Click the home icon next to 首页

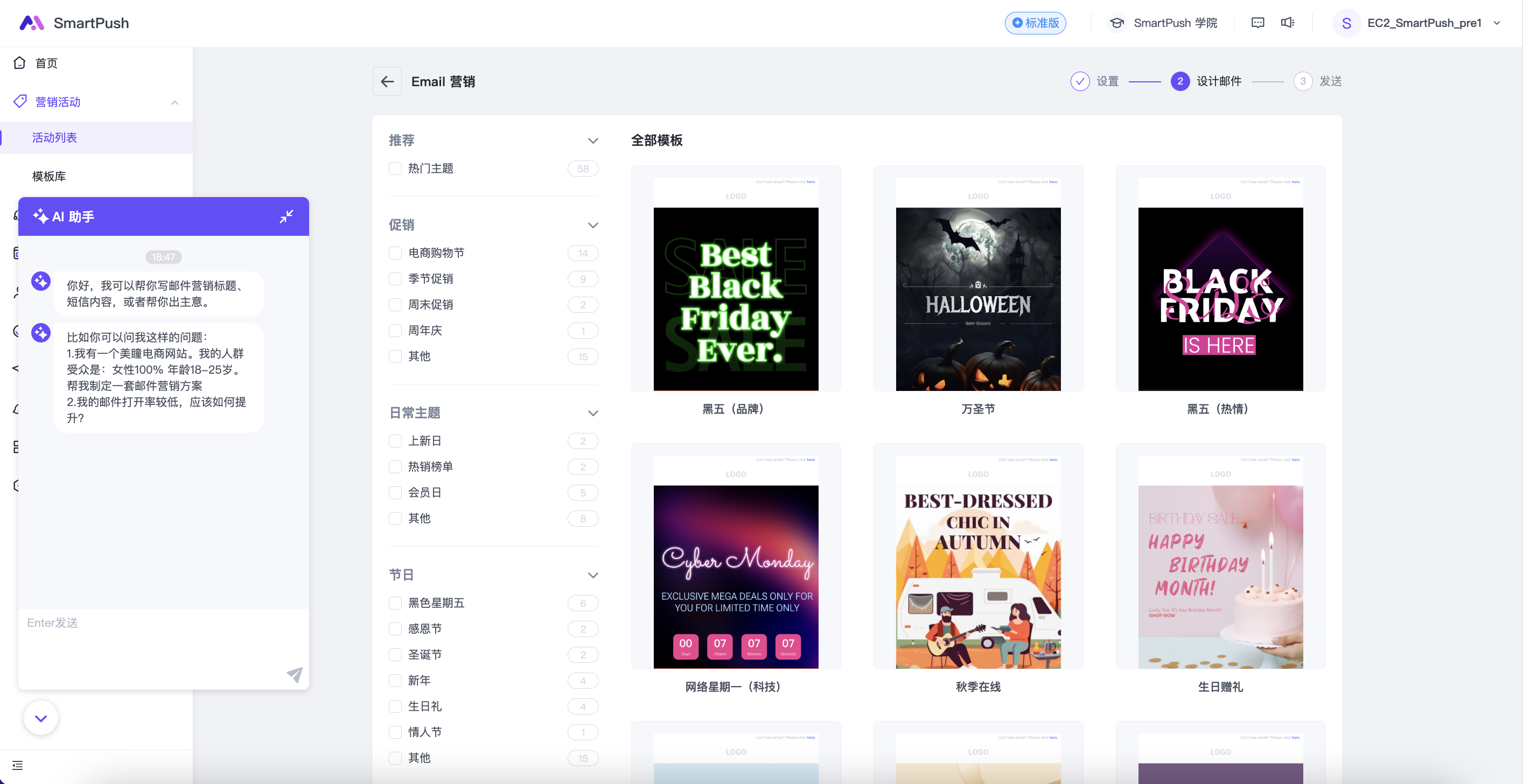point(19,62)
